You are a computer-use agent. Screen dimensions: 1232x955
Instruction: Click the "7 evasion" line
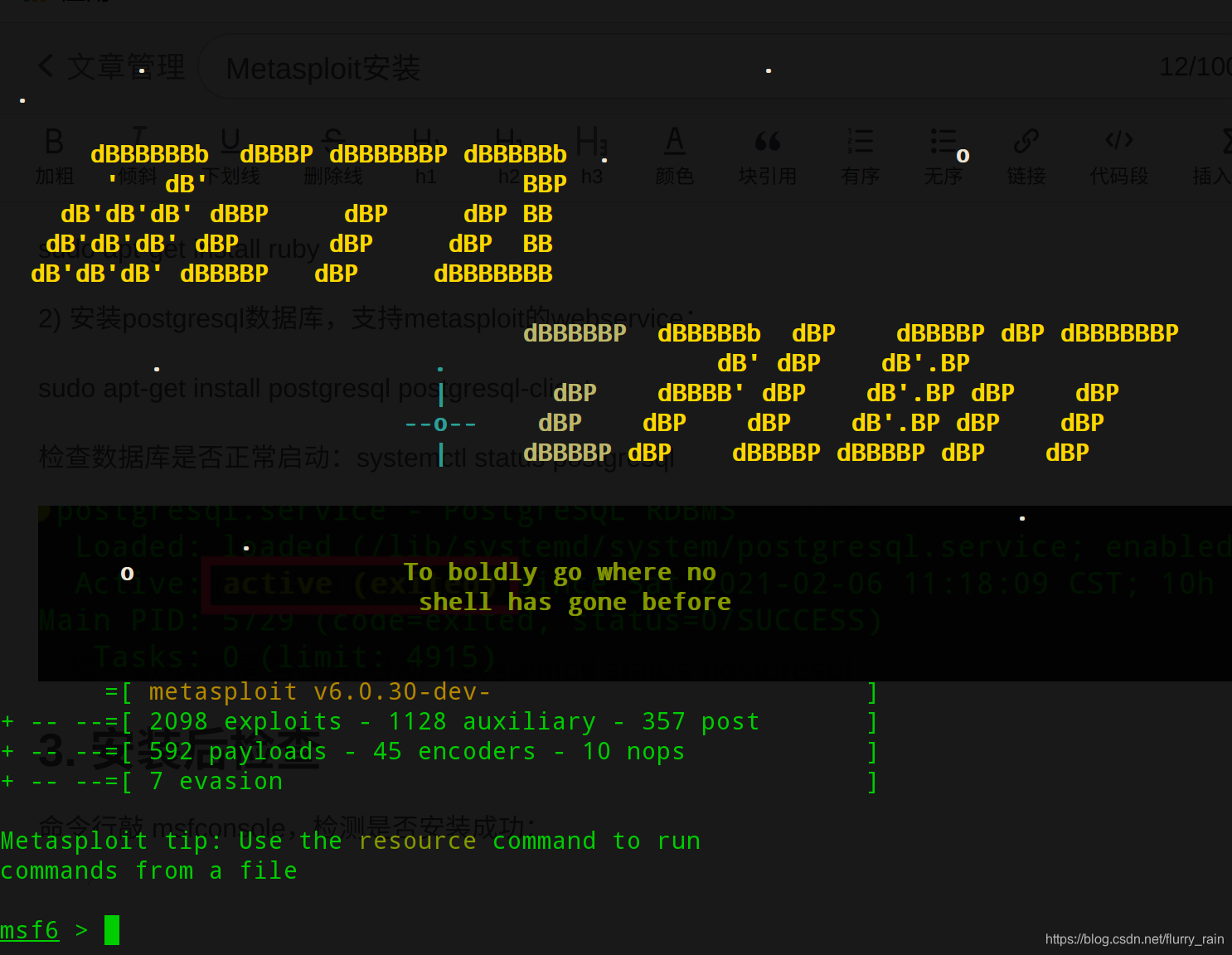tap(216, 781)
